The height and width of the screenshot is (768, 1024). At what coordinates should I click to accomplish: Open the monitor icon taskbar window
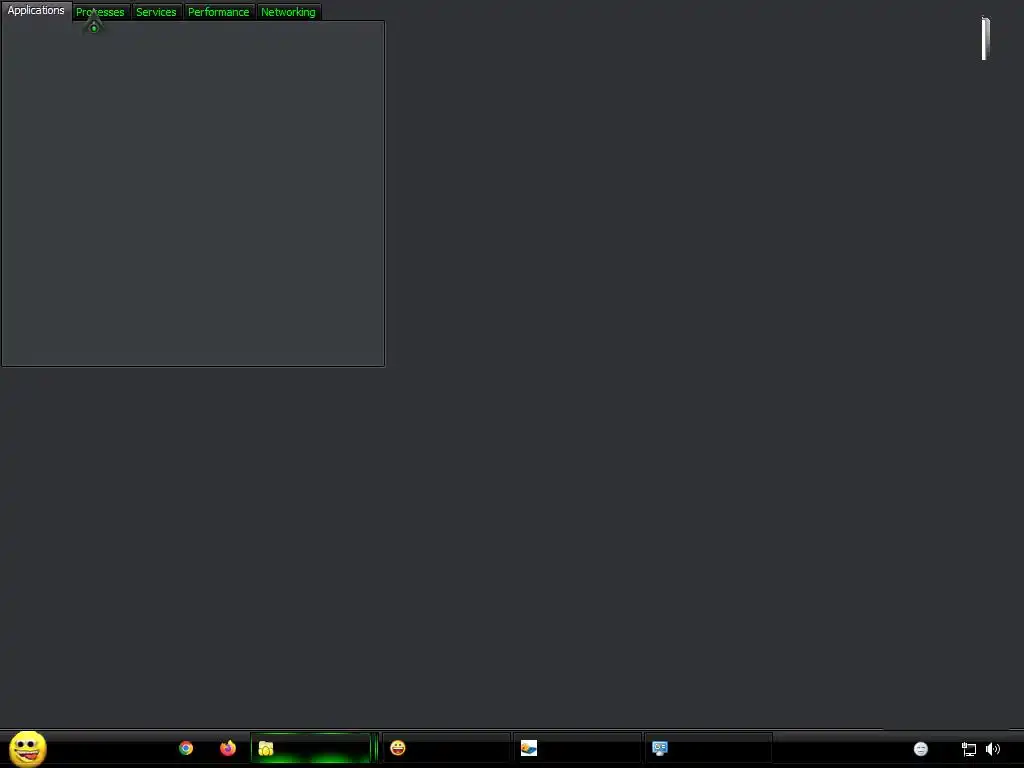[x=709, y=748]
